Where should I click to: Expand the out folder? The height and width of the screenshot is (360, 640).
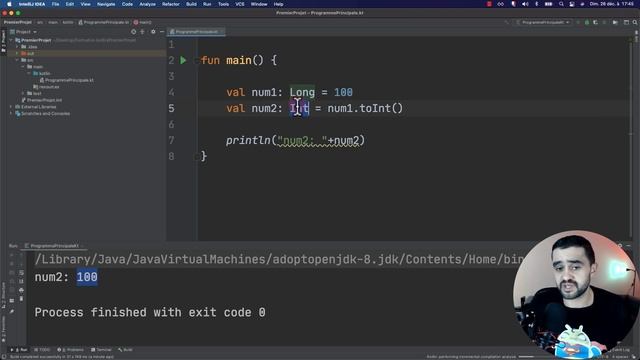tap(17, 53)
